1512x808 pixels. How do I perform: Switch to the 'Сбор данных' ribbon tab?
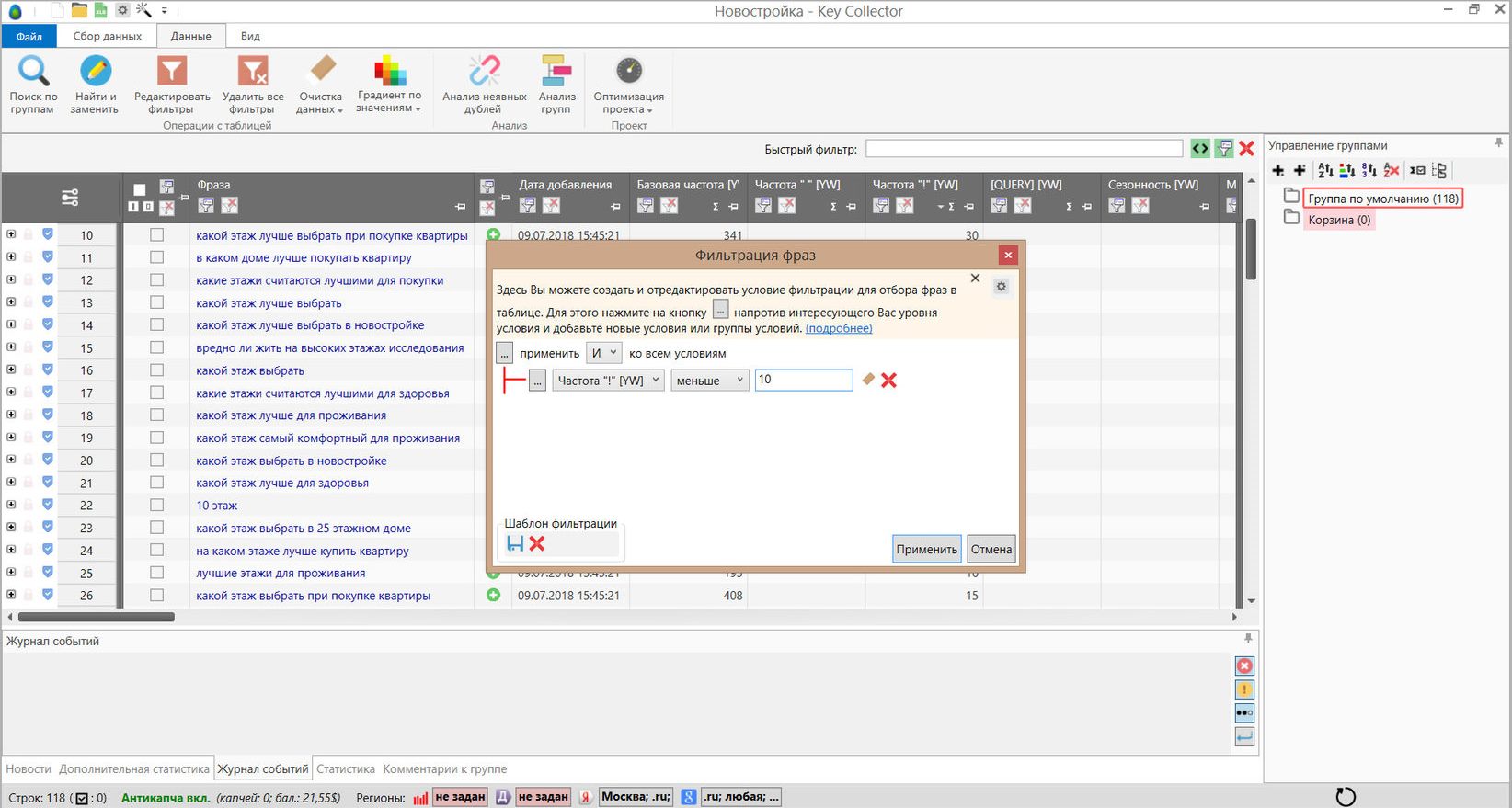[x=108, y=36]
